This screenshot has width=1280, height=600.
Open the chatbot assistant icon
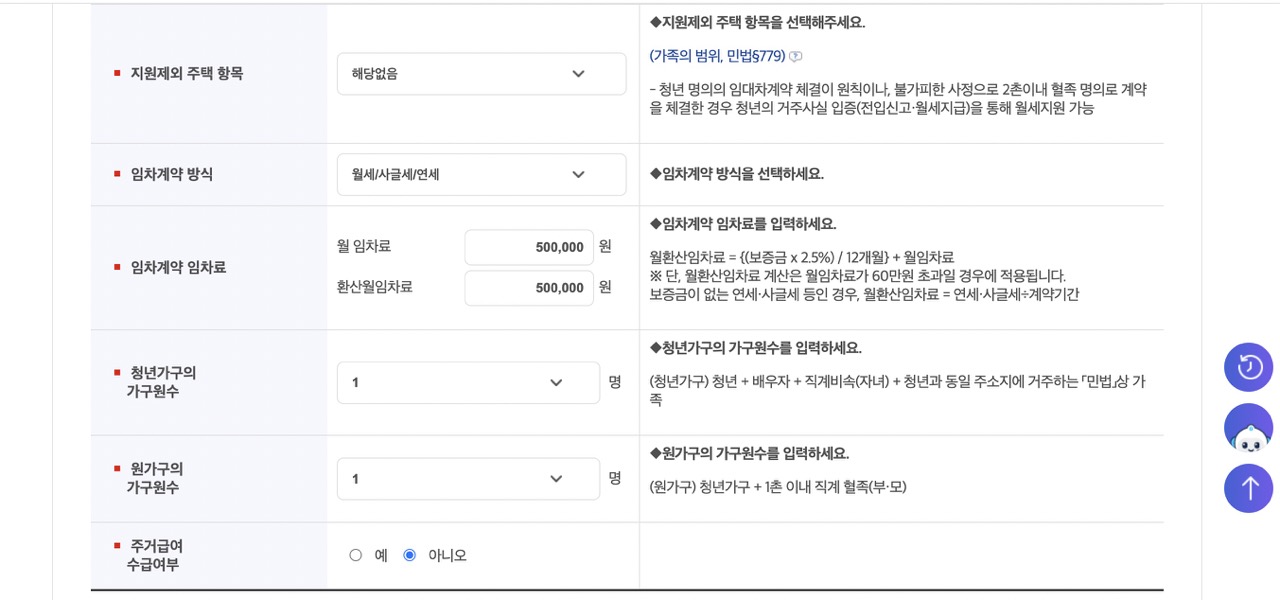(1248, 428)
